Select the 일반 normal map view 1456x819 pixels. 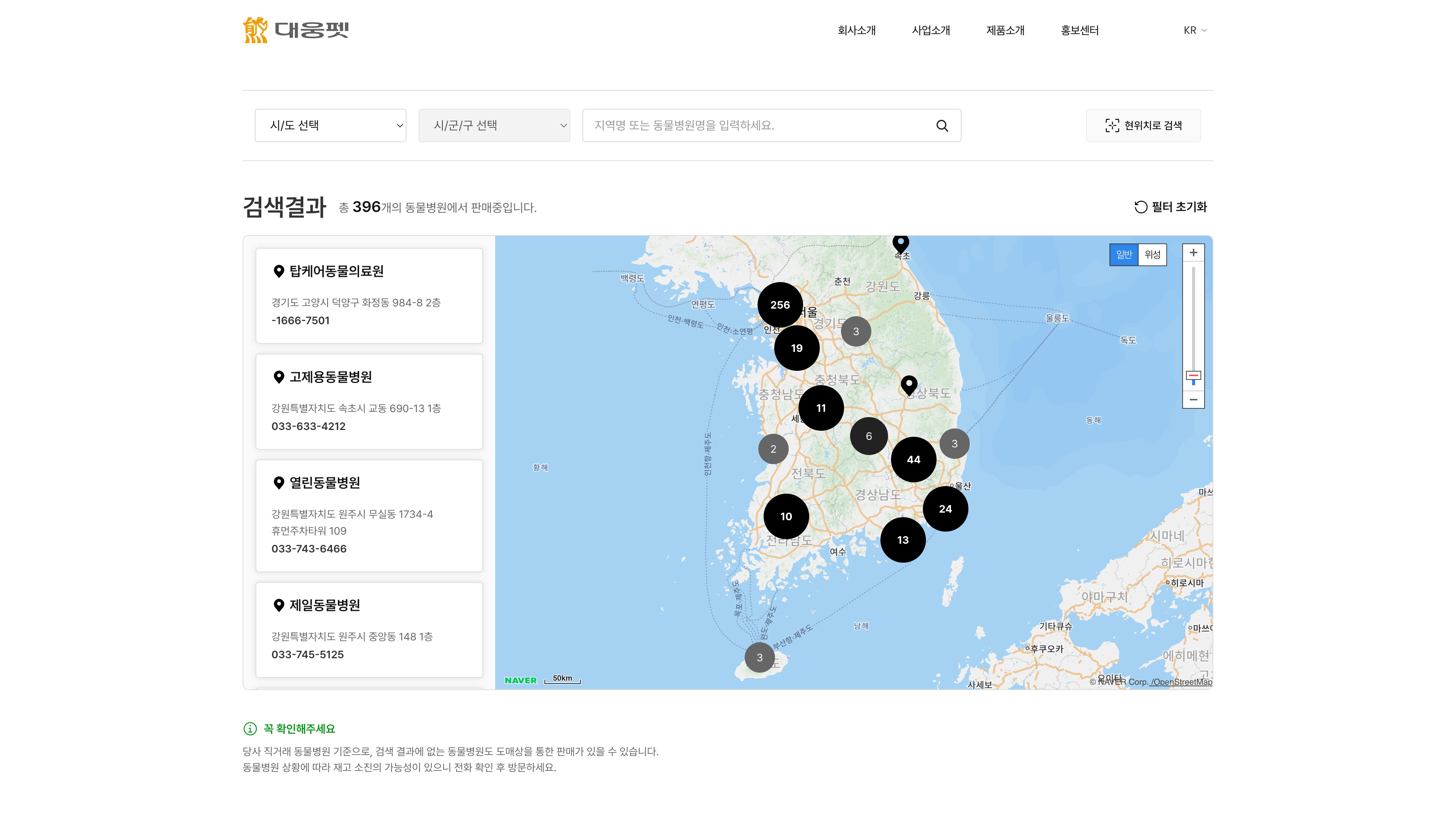tap(1123, 254)
